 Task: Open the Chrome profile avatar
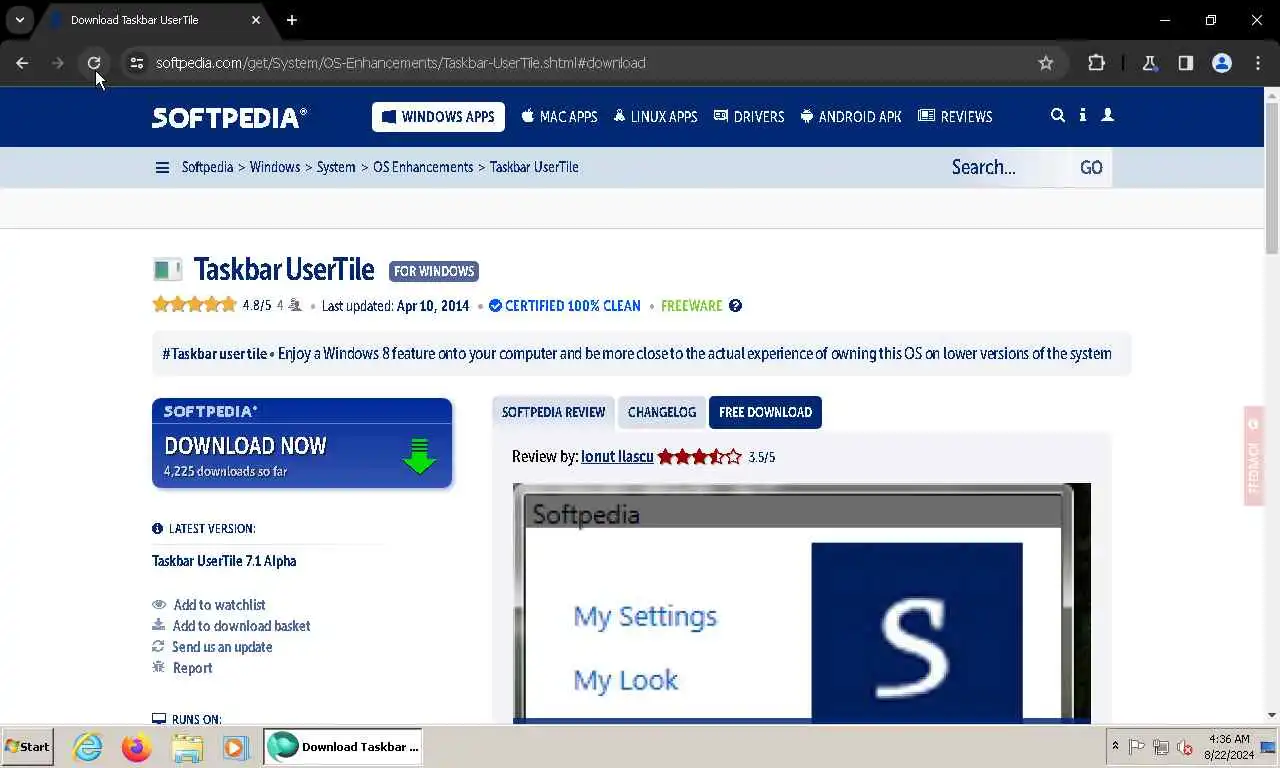tap(1221, 63)
